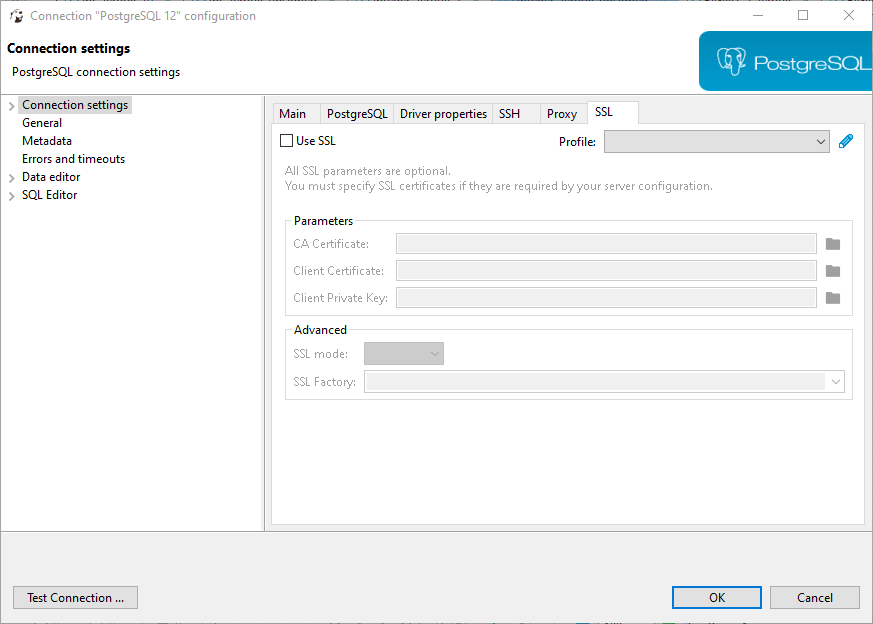This screenshot has height=624, width=873.
Task: Click the Cancel button
Action: pos(815,597)
